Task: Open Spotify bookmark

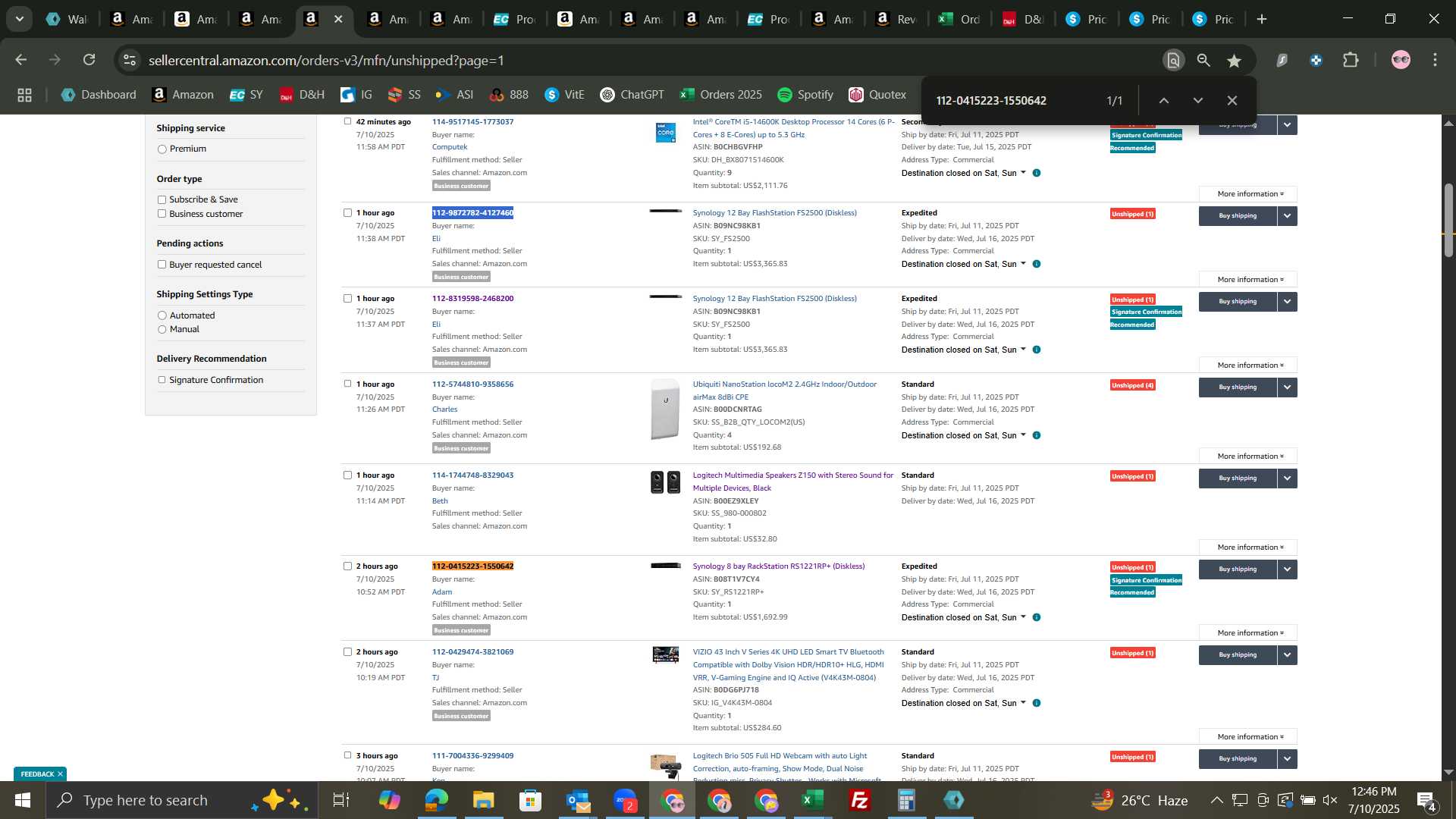Action: point(805,95)
